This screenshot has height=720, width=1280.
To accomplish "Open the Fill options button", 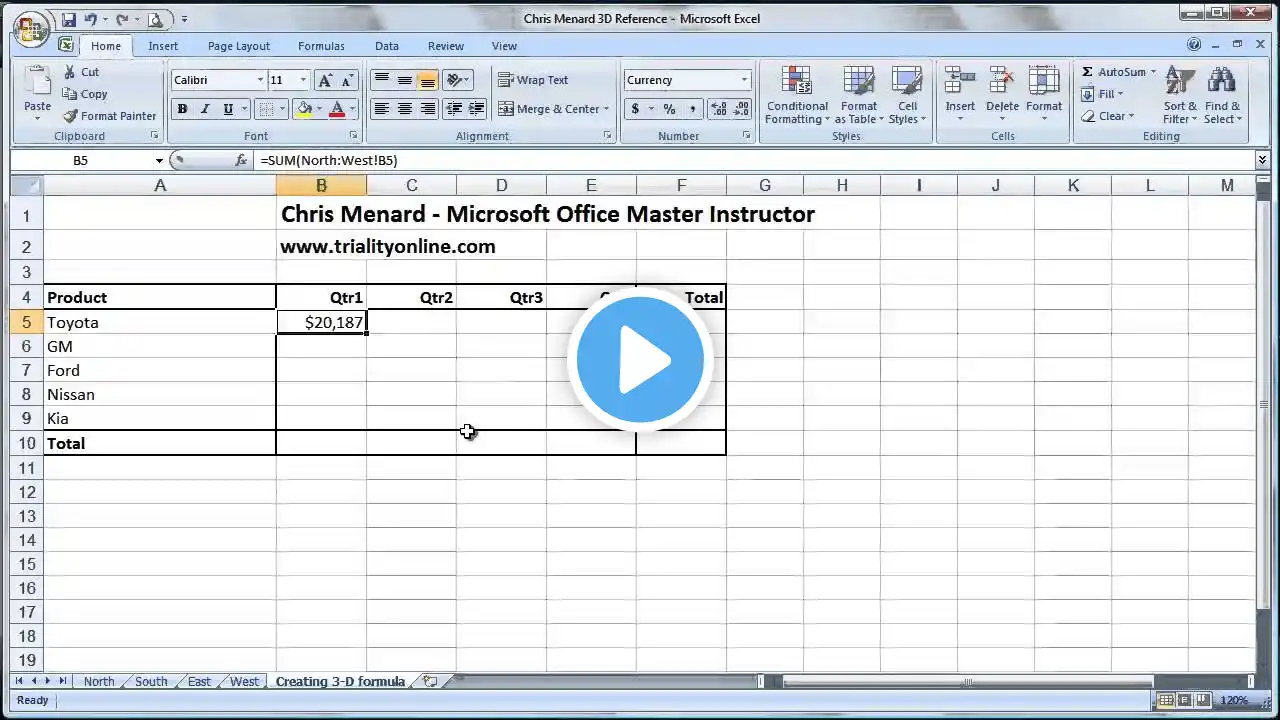I will (1103, 94).
